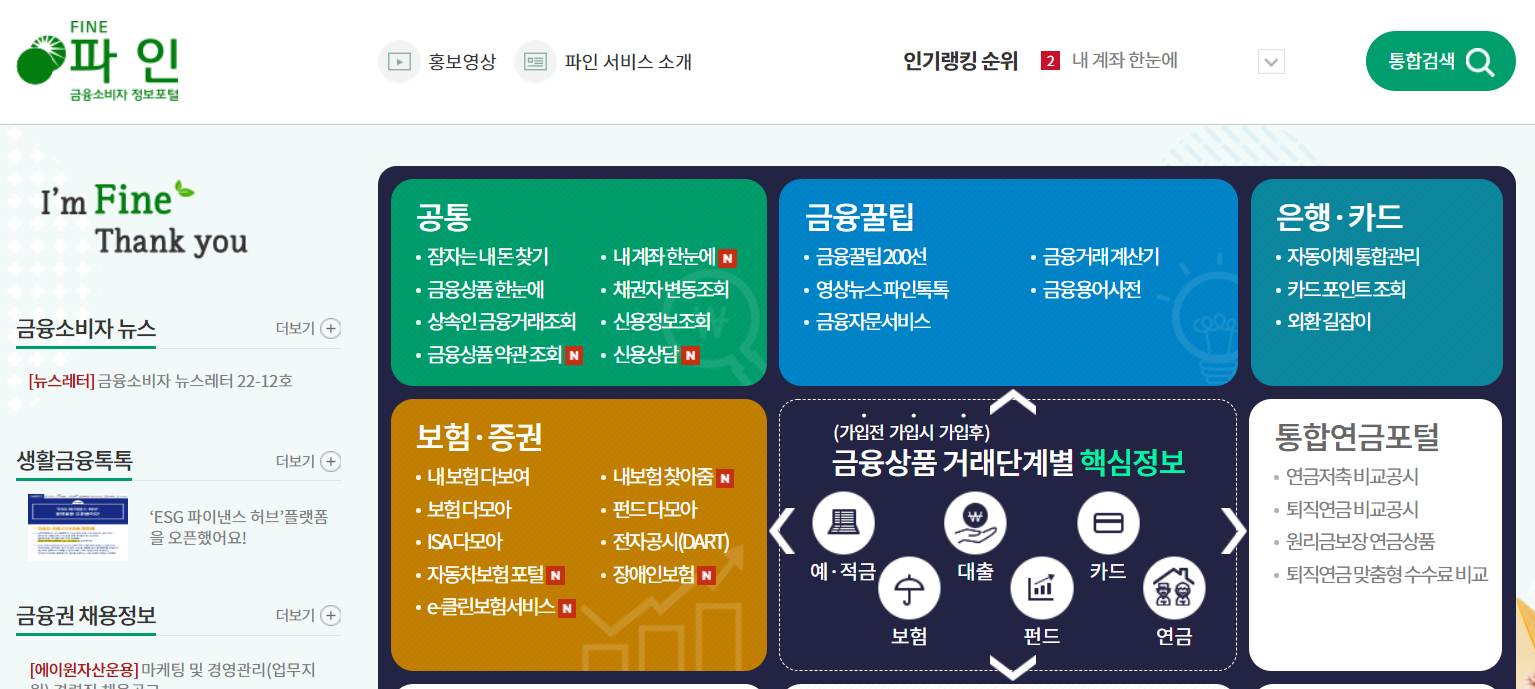The image size is (1535, 689).
Task: Expand 금융소비자 뉴스 더보기 plus
Action: (x=331, y=328)
